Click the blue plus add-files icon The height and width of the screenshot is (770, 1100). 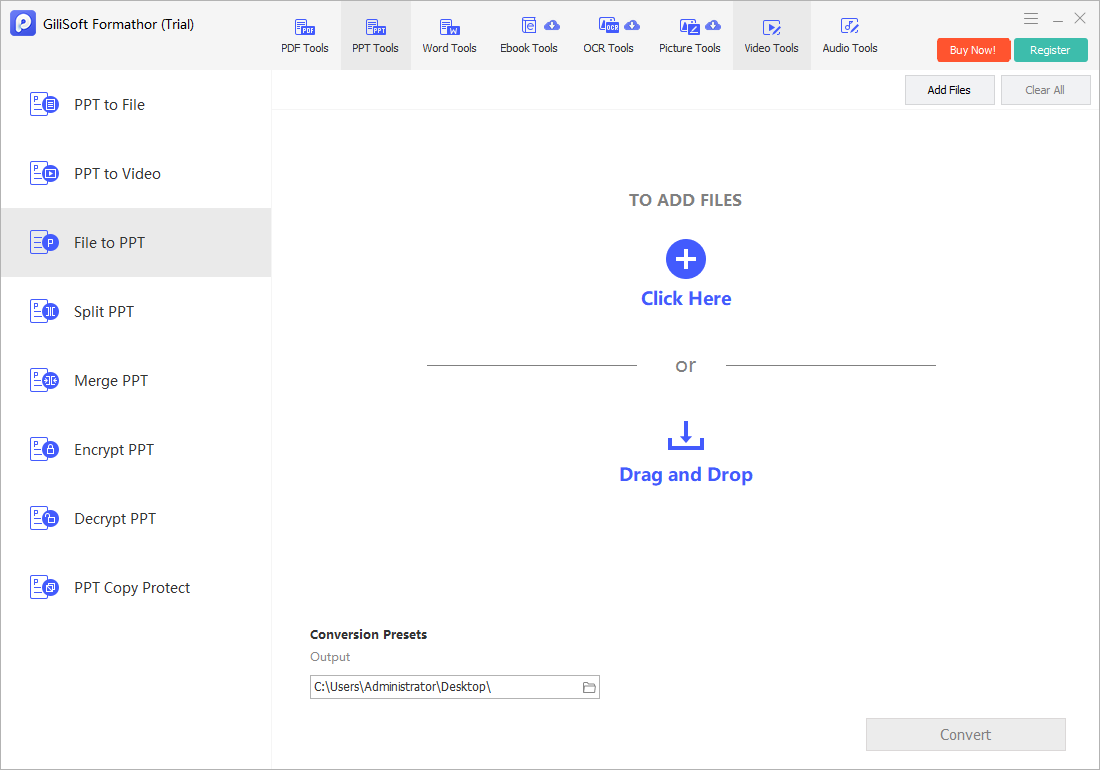pyautogui.click(x=685, y=259)
